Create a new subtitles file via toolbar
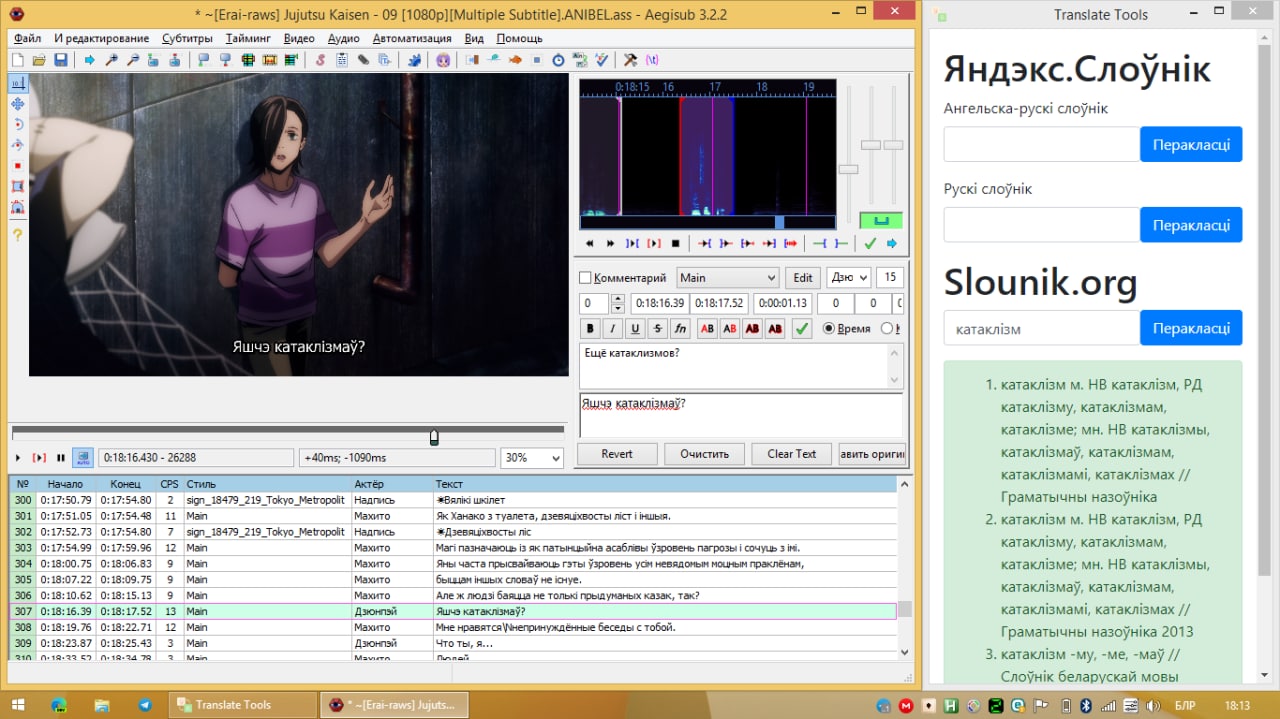Image resolution: width=1280 pixels, height=719 pixels. (x=17, y=60)
